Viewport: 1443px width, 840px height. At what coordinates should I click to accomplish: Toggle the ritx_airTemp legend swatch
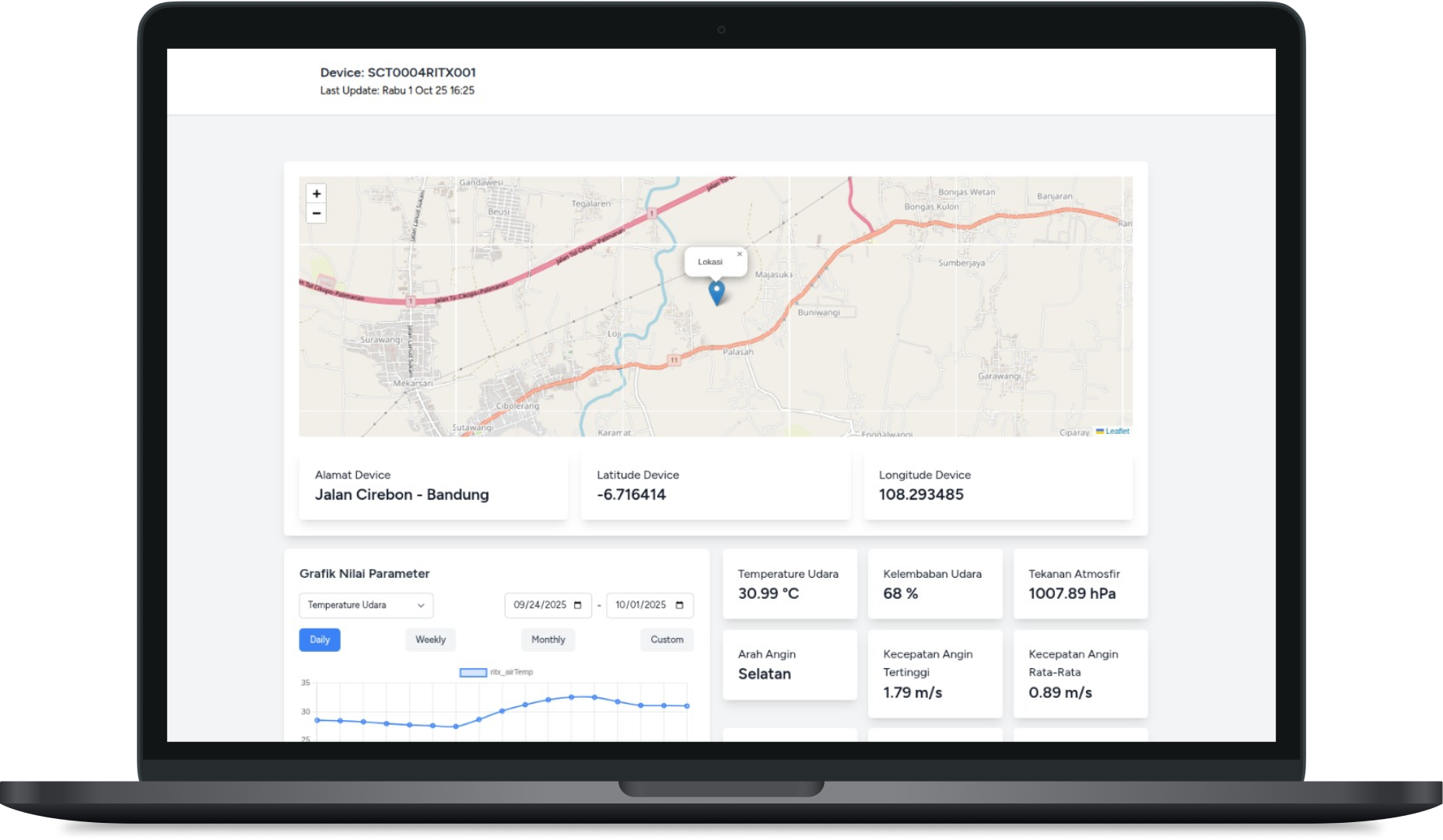pos(473,672)
